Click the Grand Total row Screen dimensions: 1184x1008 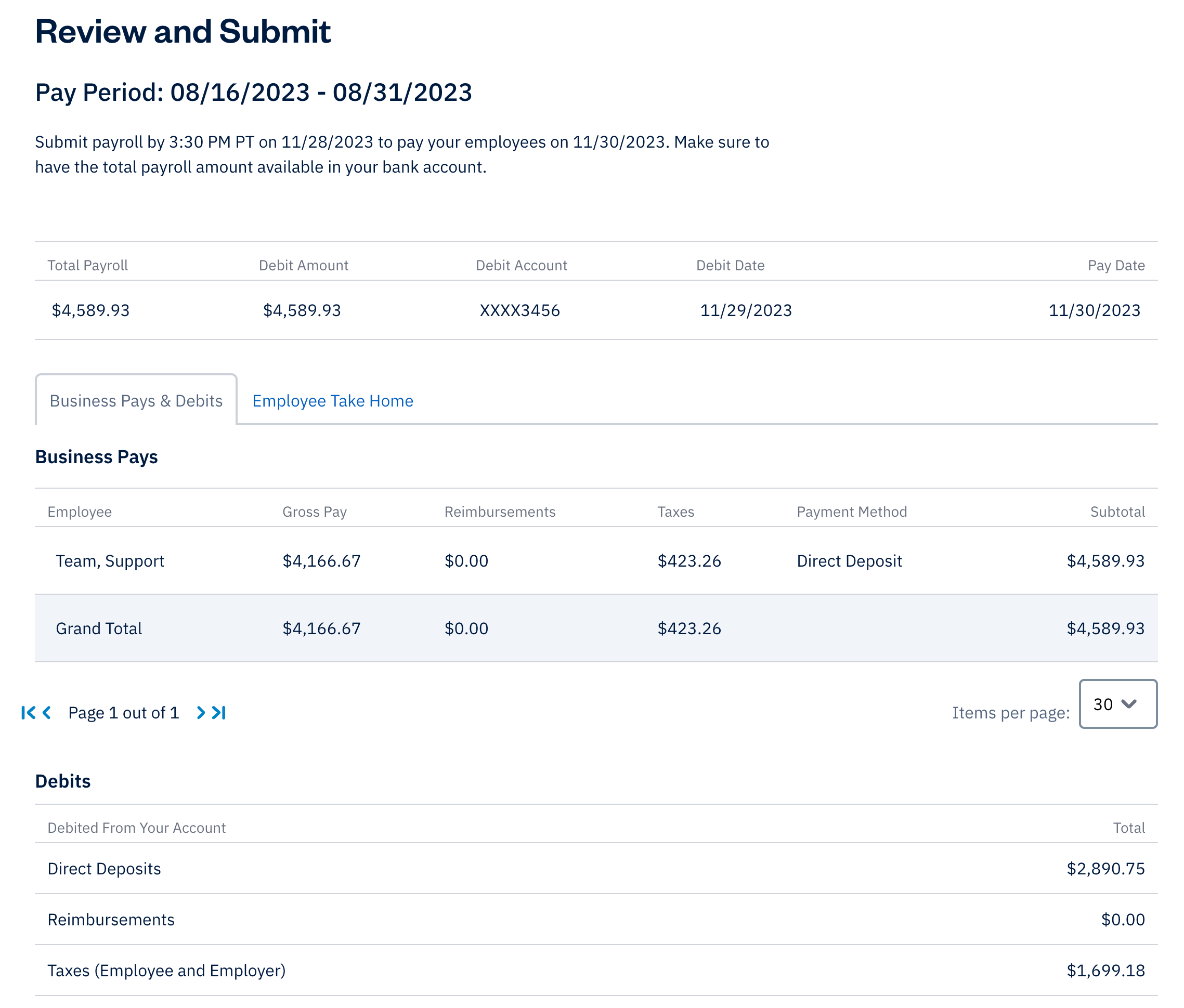point(99,629)
